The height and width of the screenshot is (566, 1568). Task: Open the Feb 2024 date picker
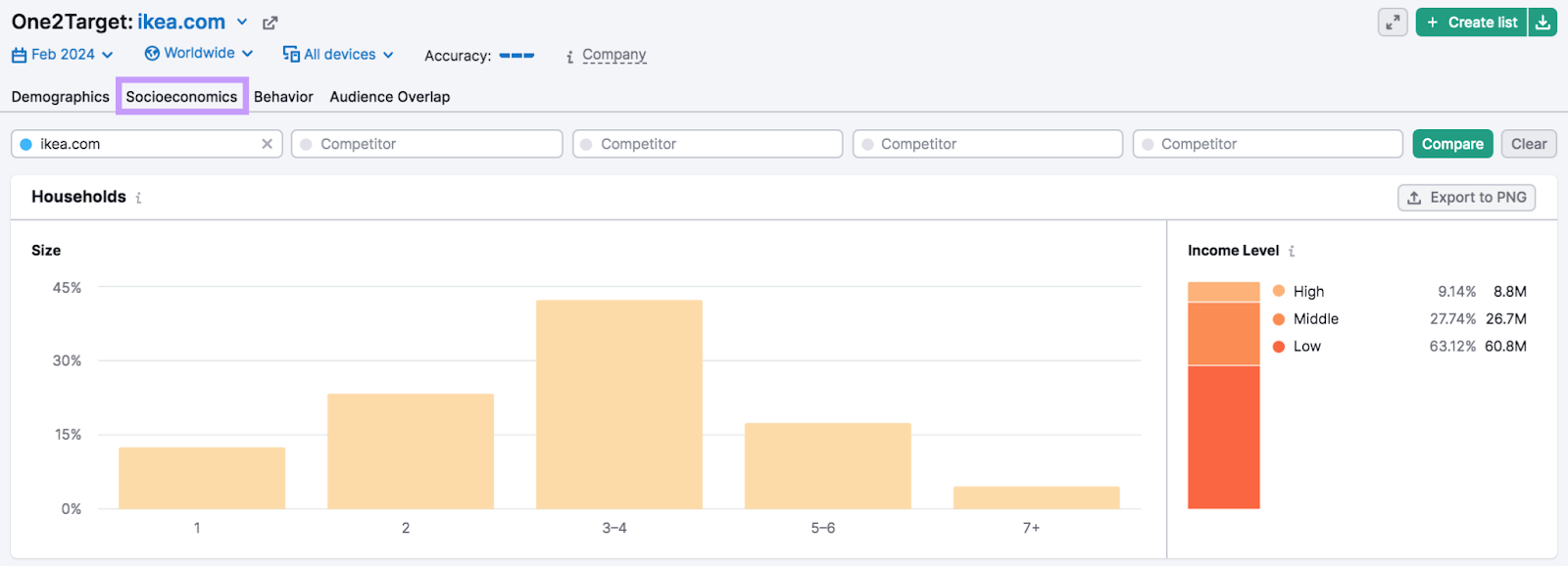click(x=63, y=54)
